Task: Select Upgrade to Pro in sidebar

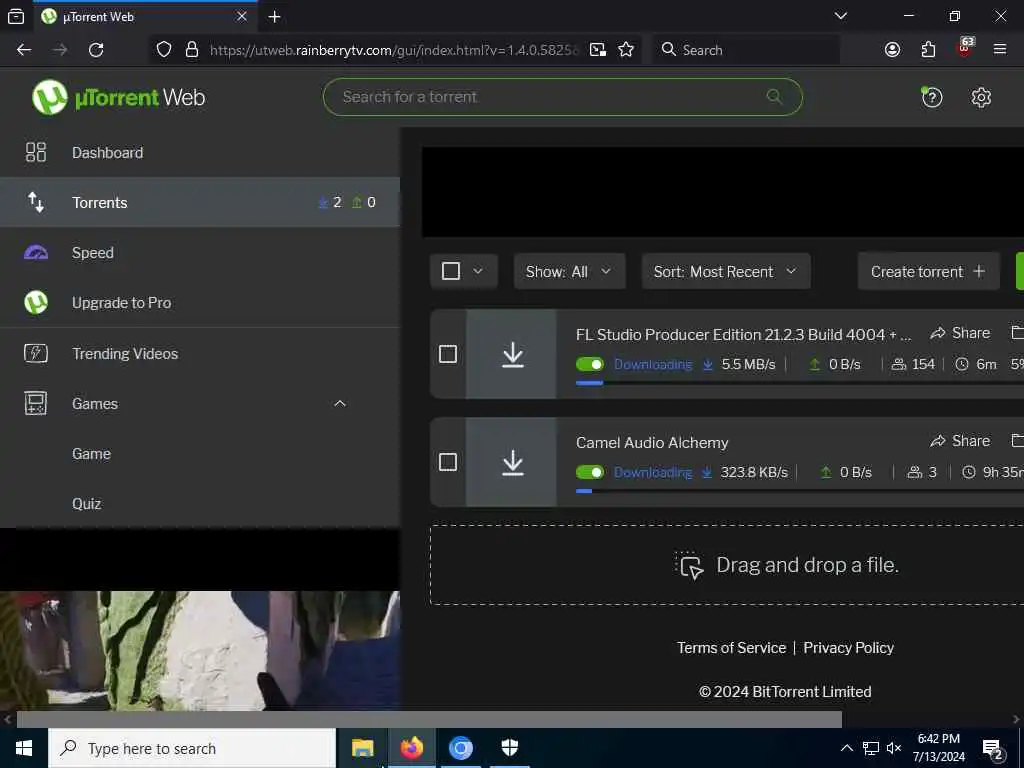Action: tap(200, 303)
